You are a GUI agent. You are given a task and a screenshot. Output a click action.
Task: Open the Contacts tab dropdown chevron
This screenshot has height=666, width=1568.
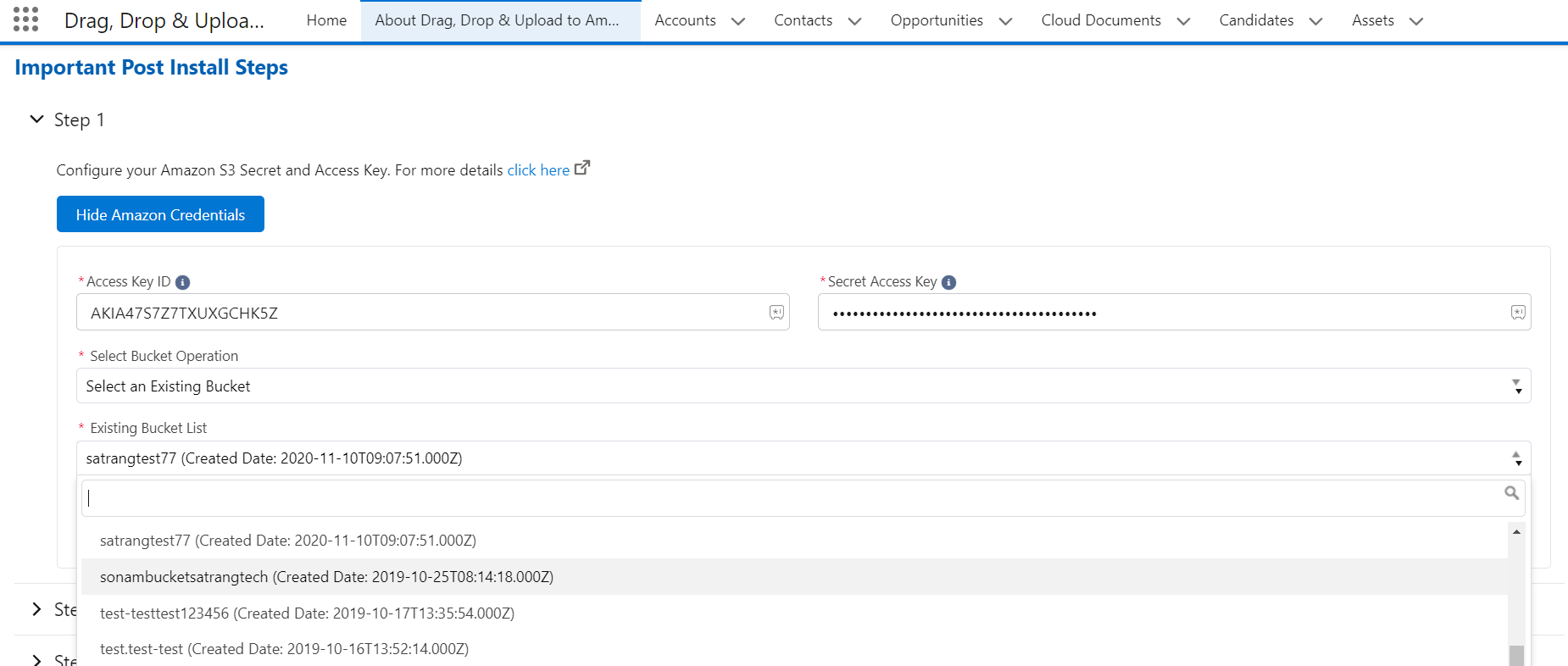[x=854, y=21]
